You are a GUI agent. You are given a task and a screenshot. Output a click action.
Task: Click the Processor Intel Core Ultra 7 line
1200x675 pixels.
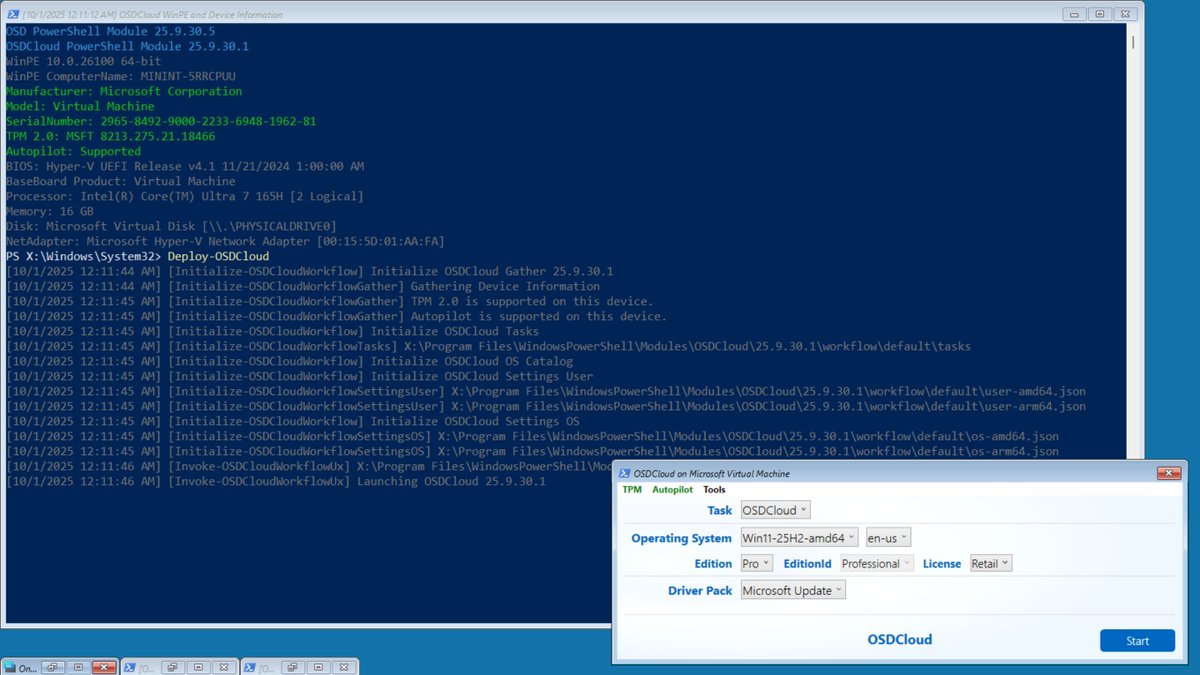pyautogui.click(x=185, y=197)
